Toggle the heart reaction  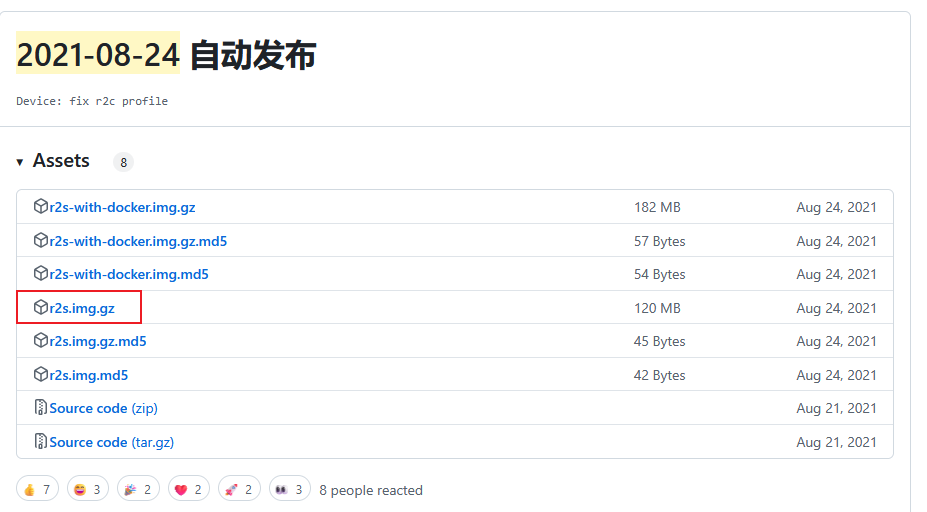point(189,490)
